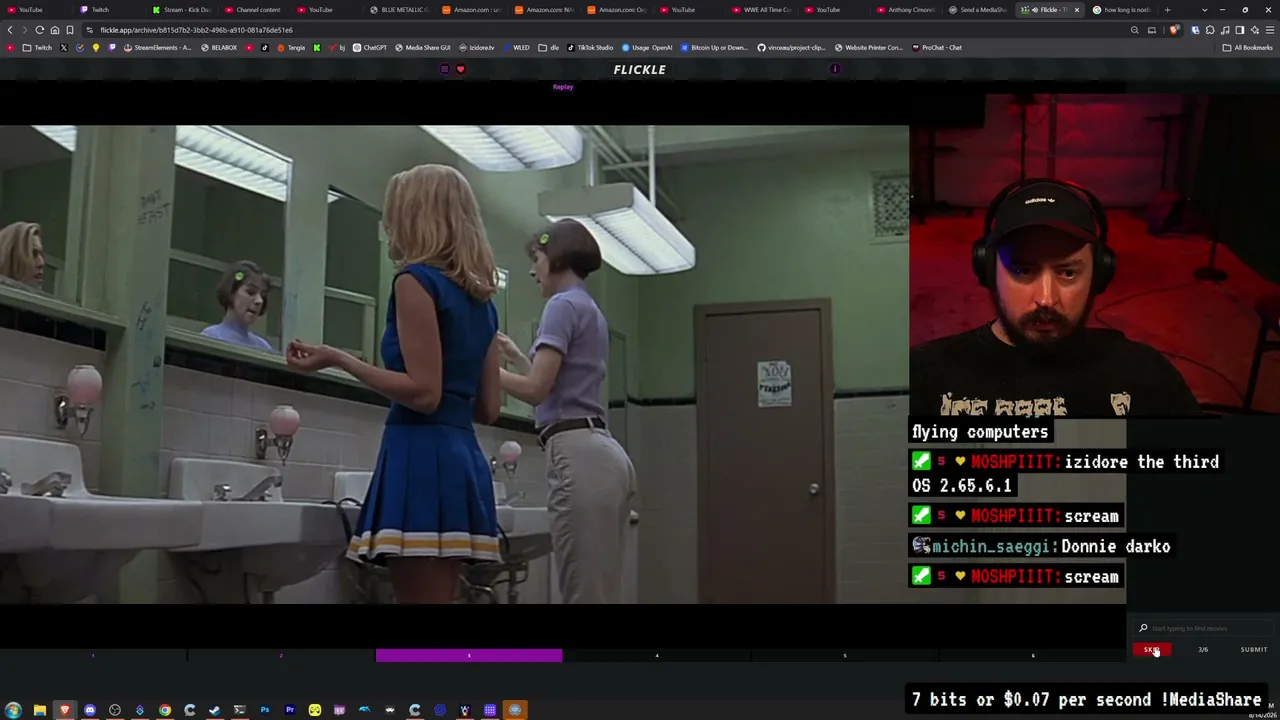Open the Windows Start menu

tap(14, 710)
